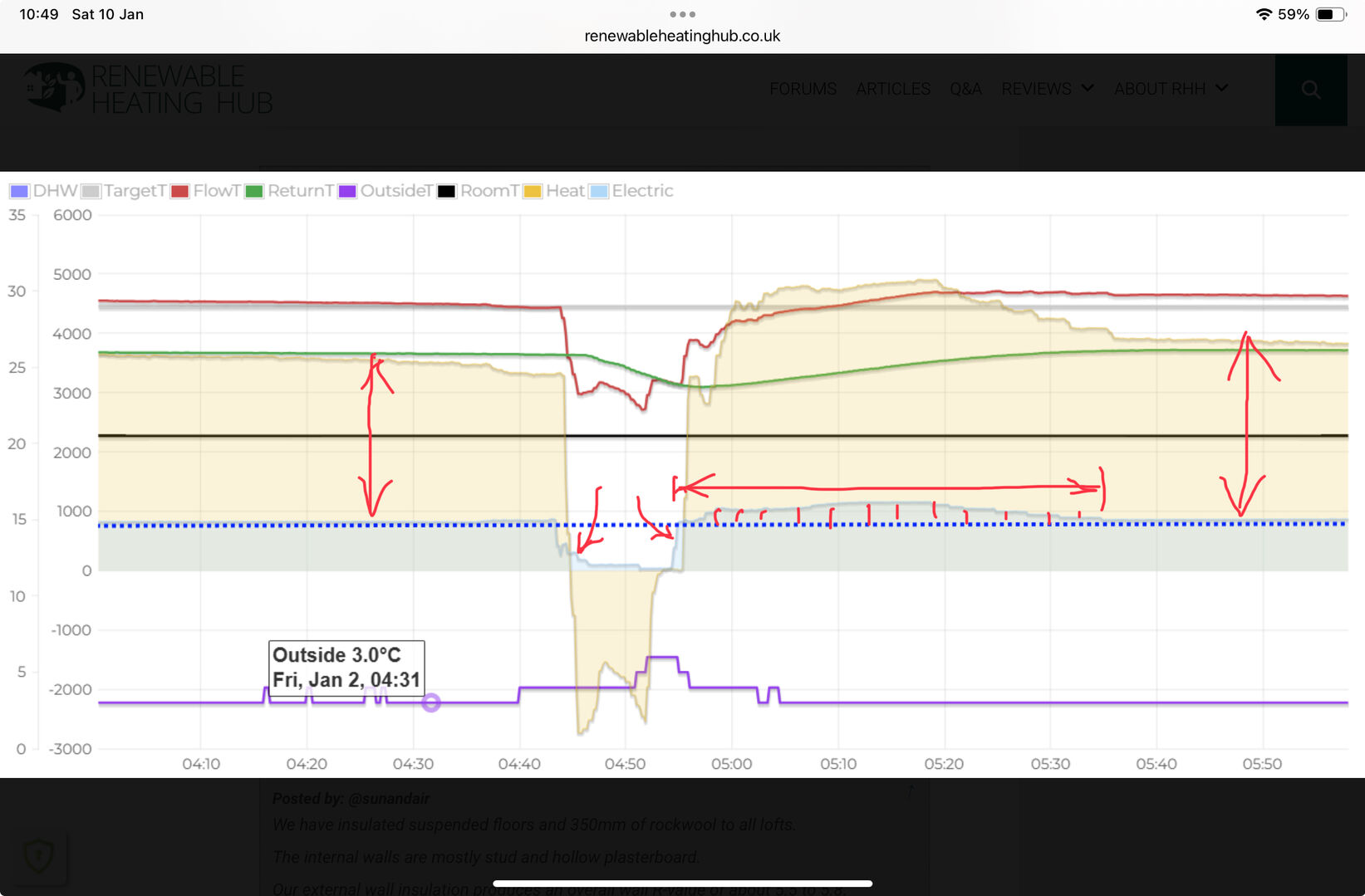
Task: Go to the Q&A page link
Action: 965,89
